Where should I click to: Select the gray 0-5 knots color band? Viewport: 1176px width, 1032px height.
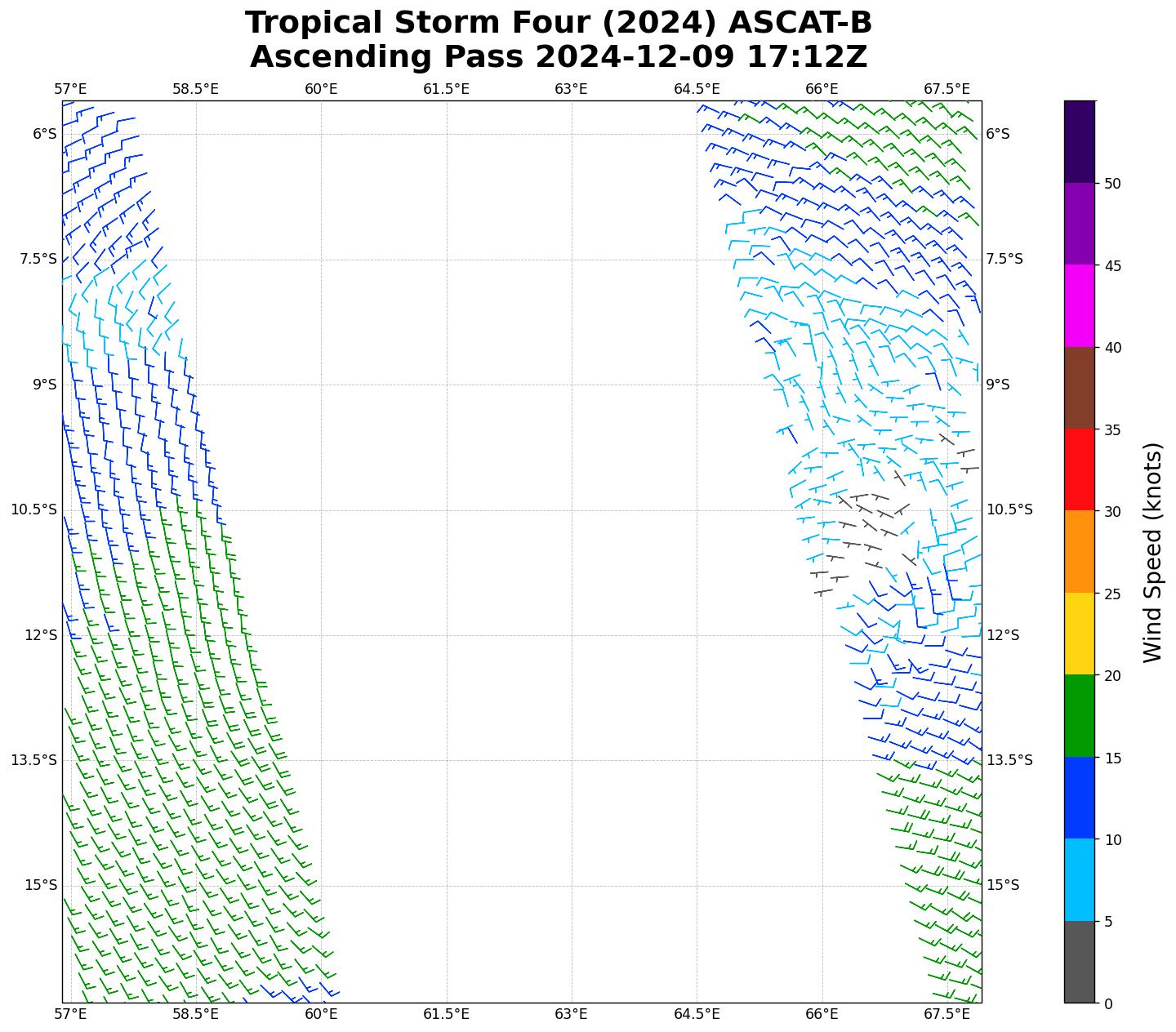1079,962
